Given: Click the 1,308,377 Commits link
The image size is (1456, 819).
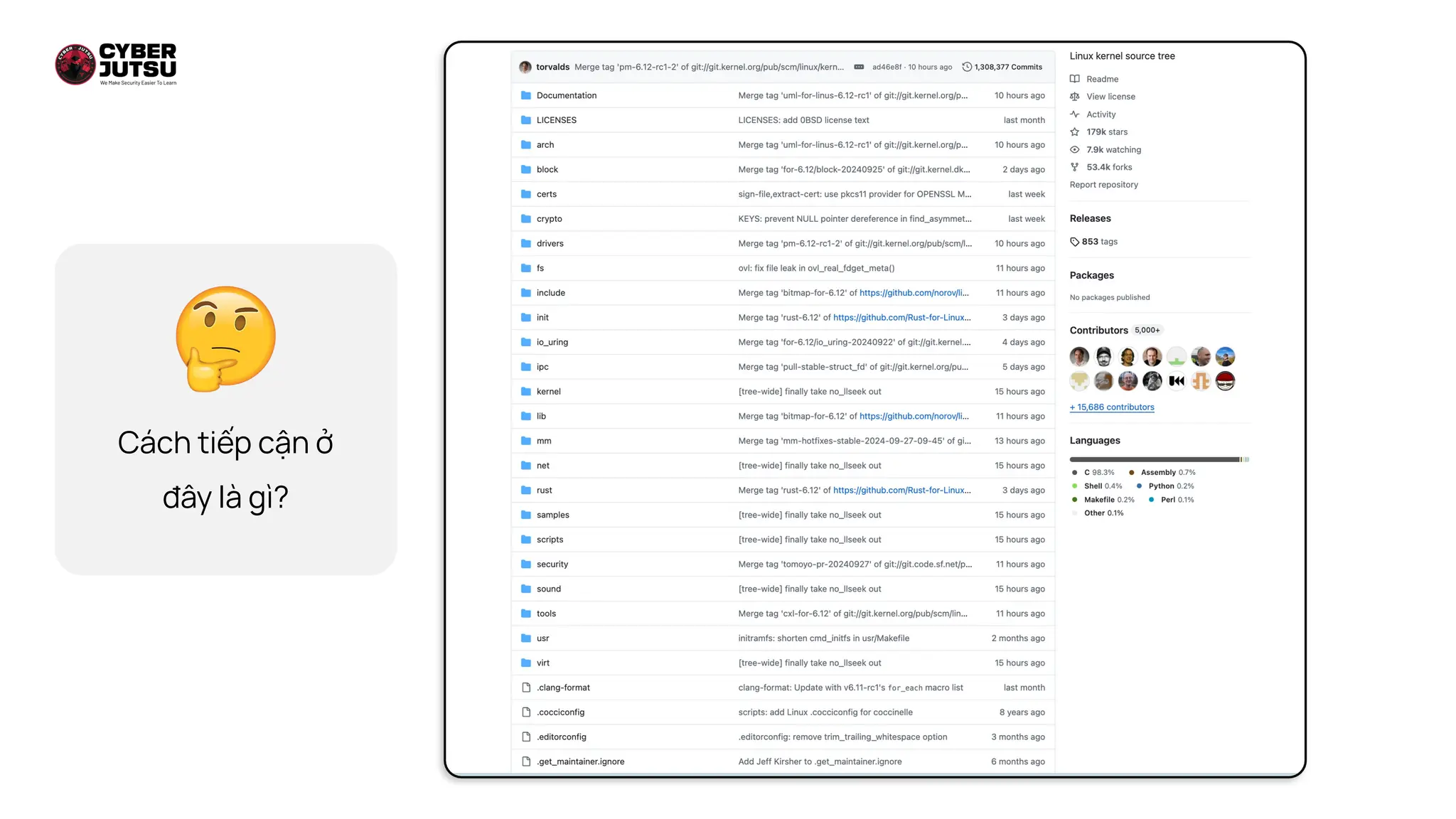Looking at the screenshot, I should click(1007, 67).
